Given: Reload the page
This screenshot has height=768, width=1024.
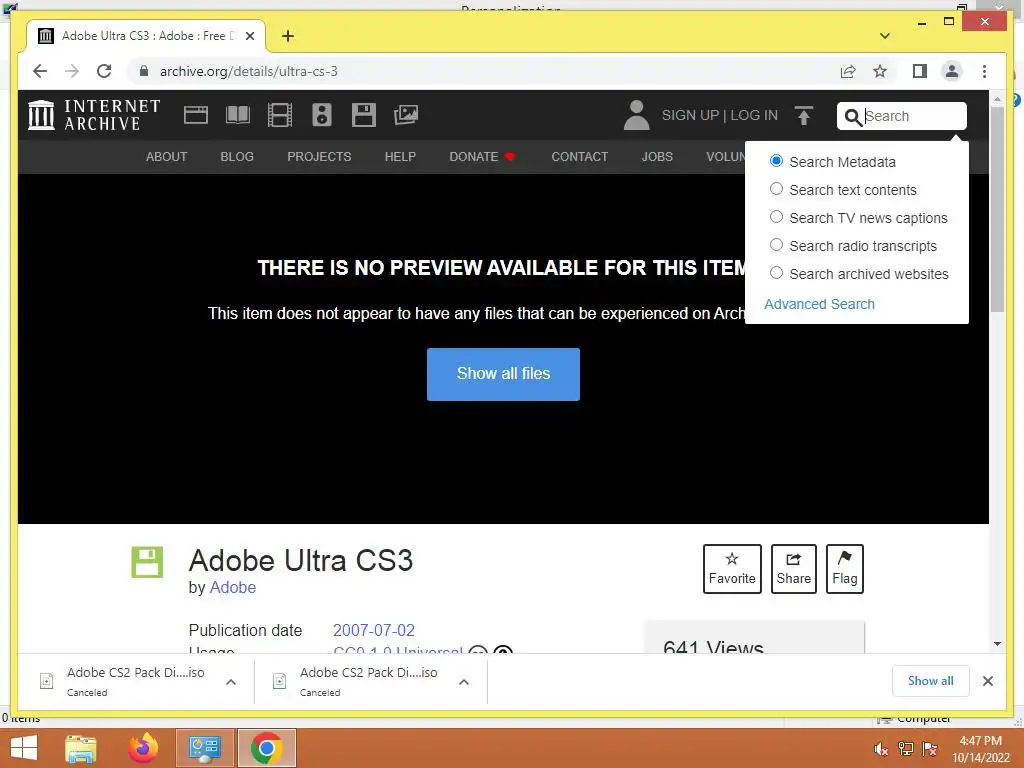Looking at the screenshot, I should [x=104, y=71].
